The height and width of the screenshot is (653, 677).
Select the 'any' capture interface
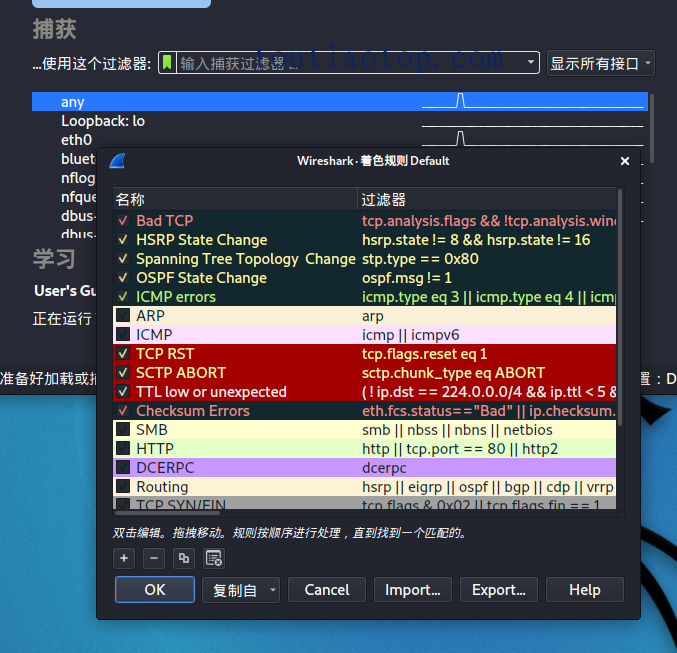[340, 102]
